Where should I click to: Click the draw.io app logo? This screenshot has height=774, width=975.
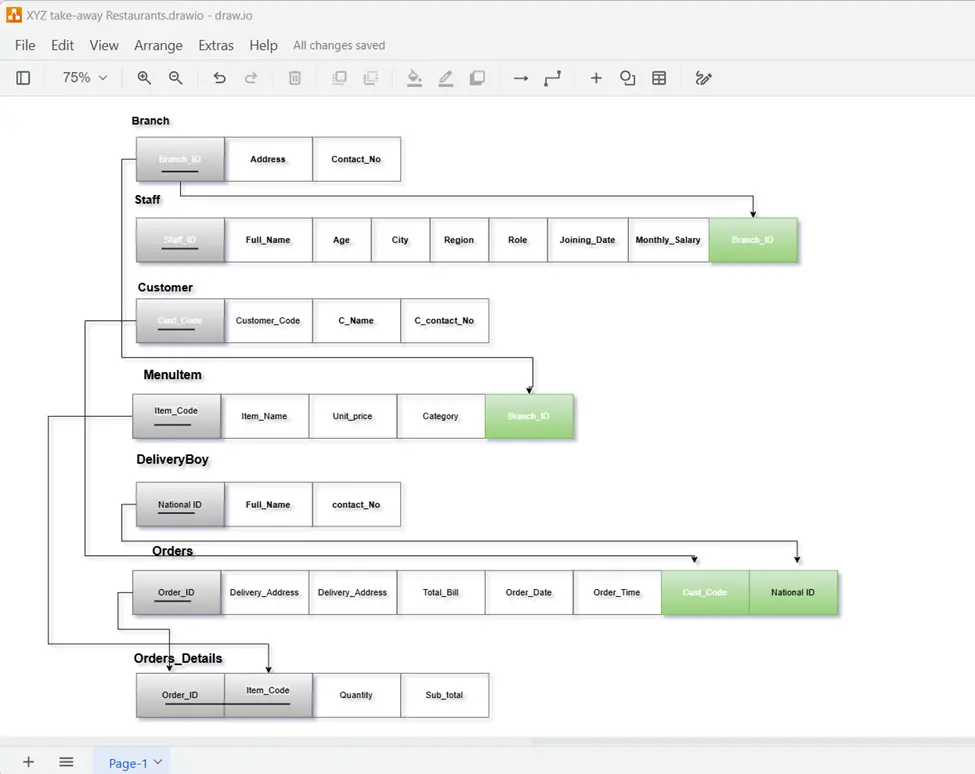coord(14,15)
